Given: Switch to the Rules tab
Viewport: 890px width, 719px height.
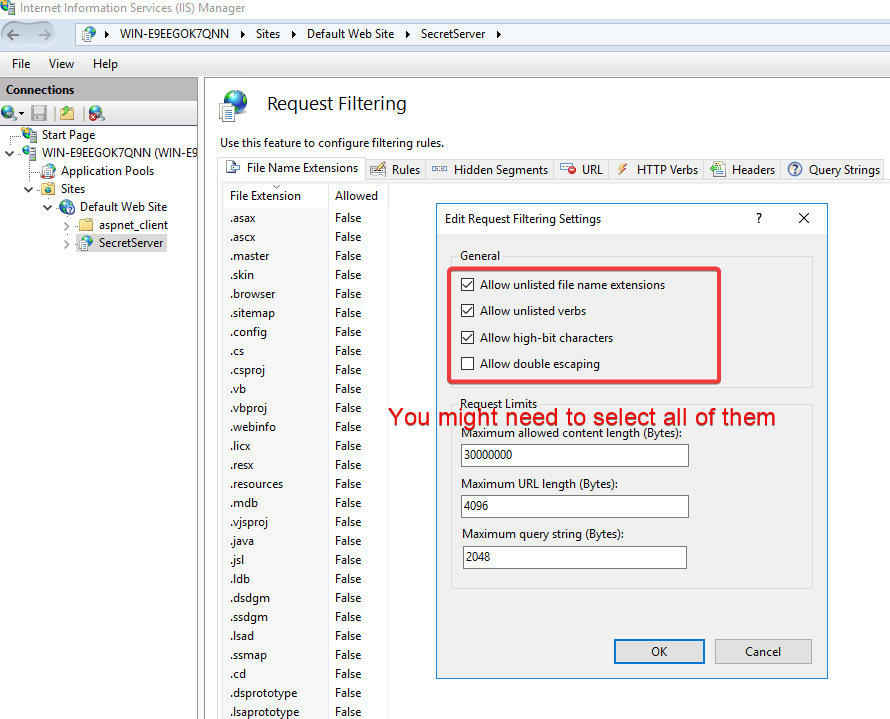Looking at the screenshot, I should pyautogui.click(x=395, y=170).
